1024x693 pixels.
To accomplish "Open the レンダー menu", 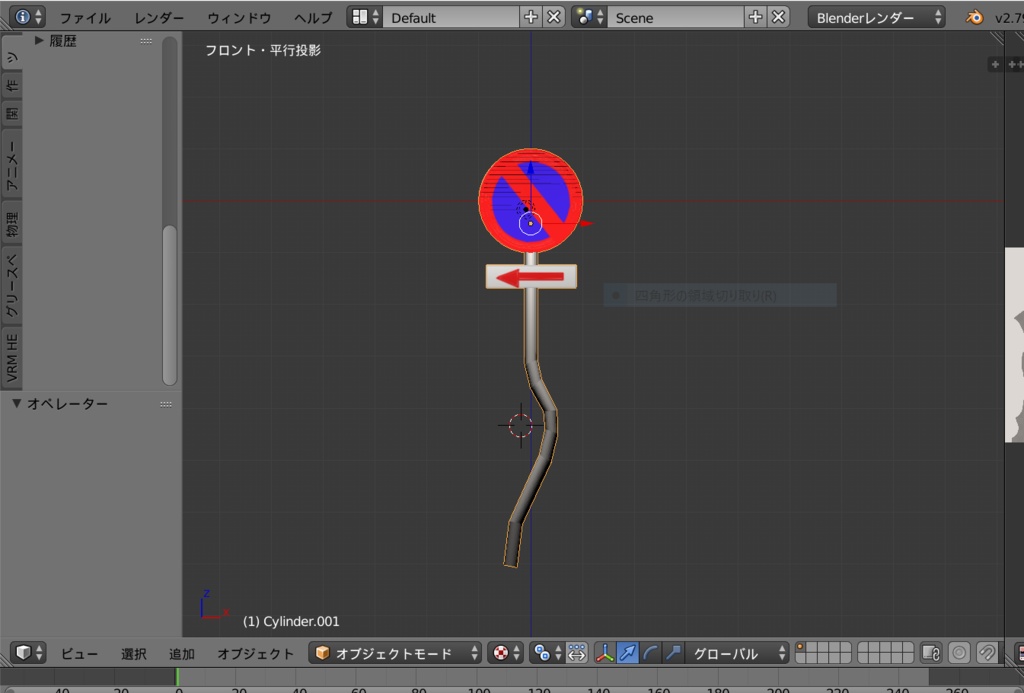I will (x=159, y=18).
